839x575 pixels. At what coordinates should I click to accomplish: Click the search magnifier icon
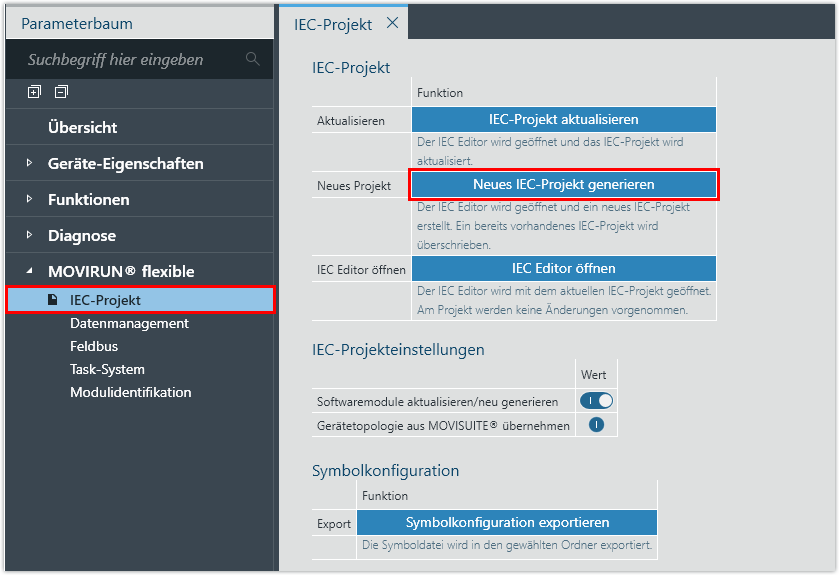pyautogui.click(x=253, y=60)
